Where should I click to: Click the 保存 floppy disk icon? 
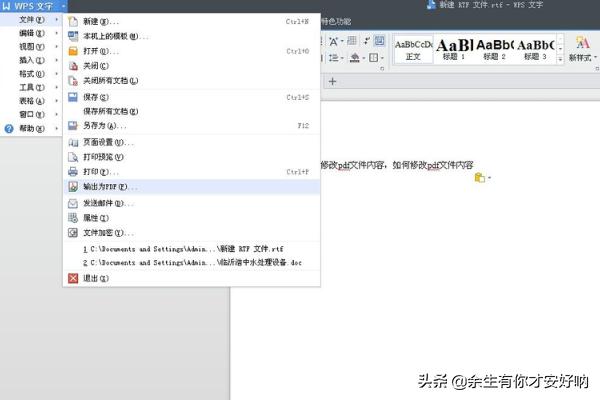pyautogui.click(x=72, y=97)
